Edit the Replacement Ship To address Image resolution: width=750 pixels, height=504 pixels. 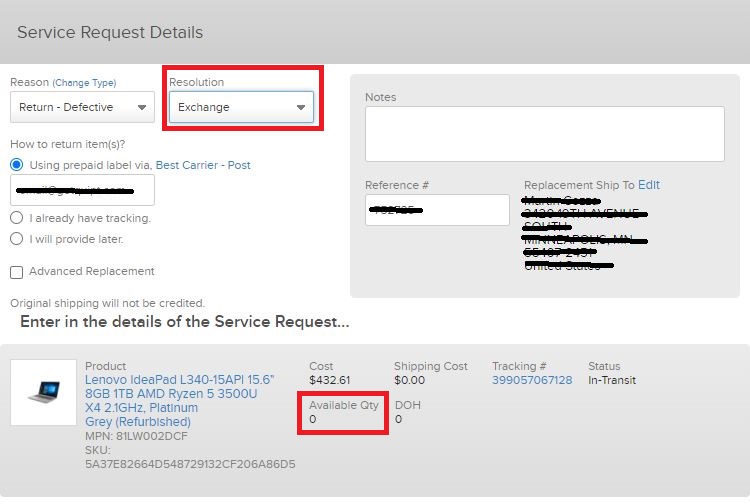(649, 185)
